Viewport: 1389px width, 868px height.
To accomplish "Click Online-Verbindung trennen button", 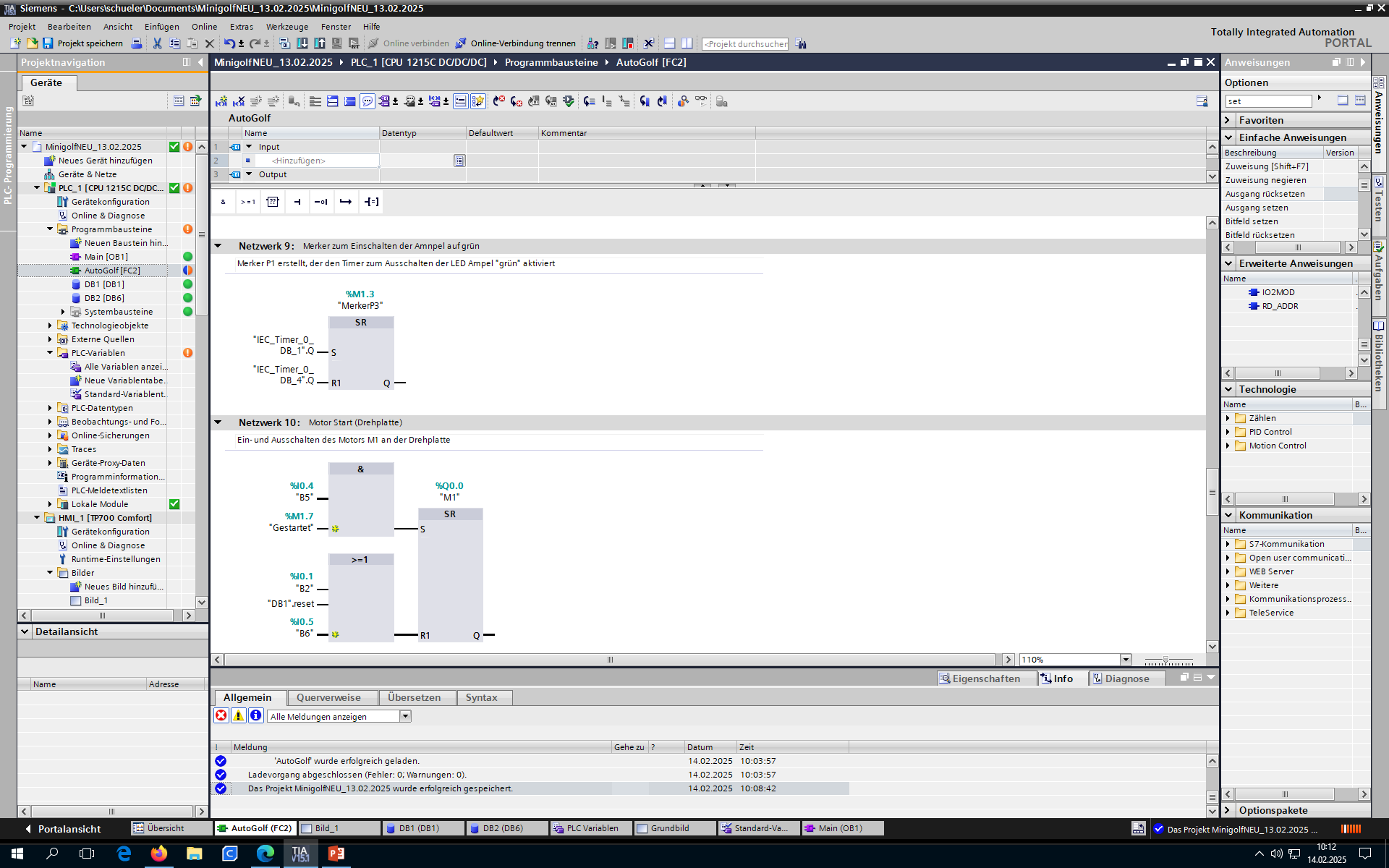I will (x=515, y=43).
